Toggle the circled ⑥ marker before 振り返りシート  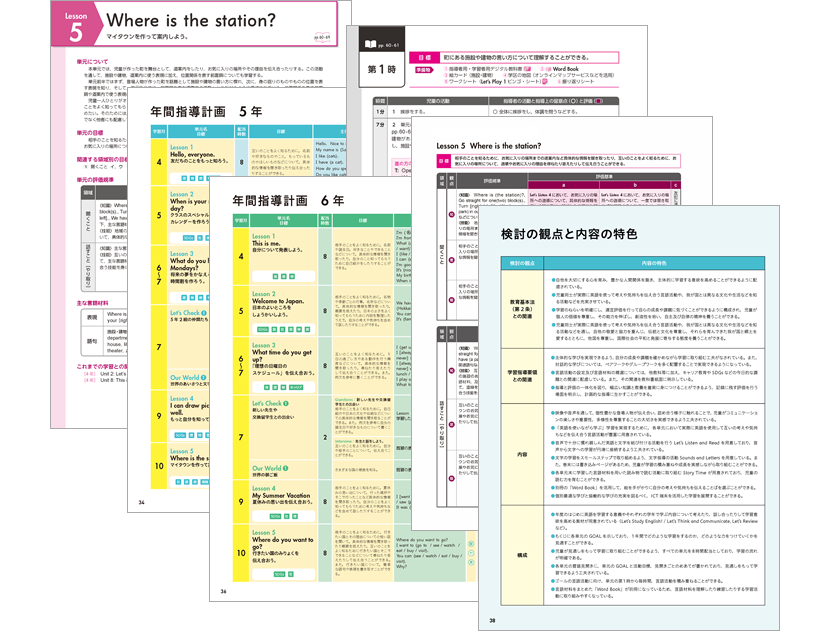(559, 79)
